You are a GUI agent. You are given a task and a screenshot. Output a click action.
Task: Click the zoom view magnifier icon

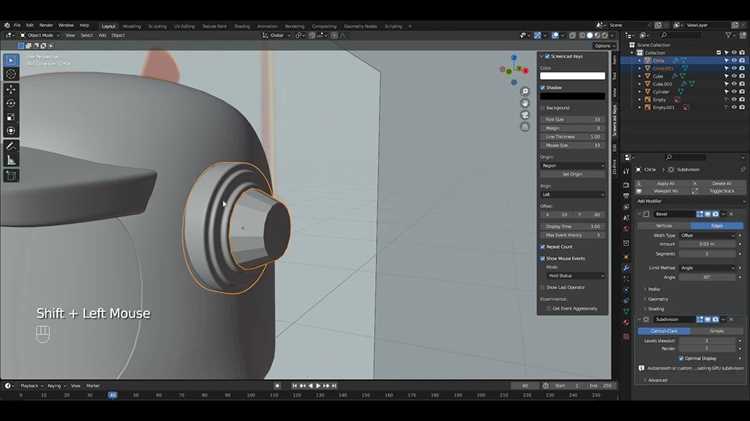[525, 91]
